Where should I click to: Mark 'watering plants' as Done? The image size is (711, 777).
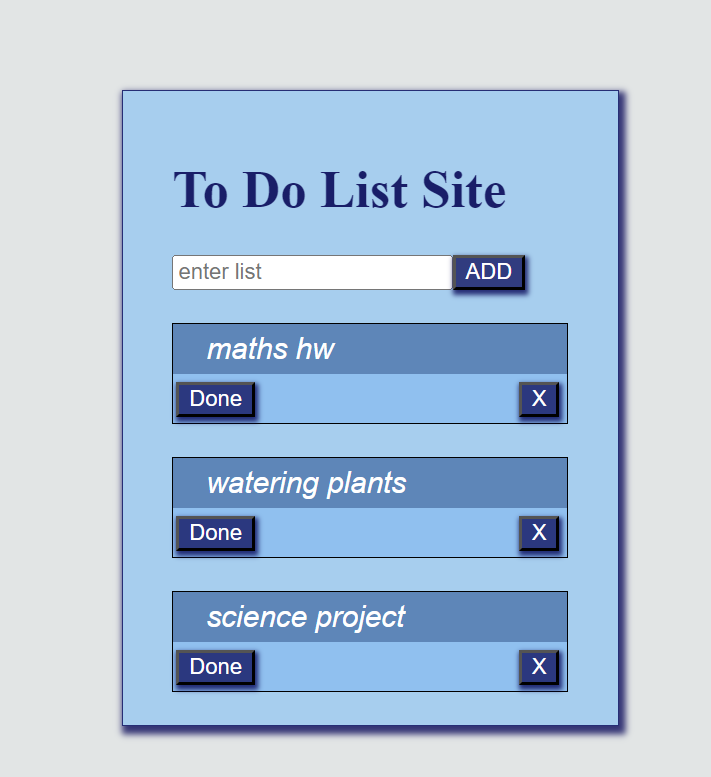point(216,533)
